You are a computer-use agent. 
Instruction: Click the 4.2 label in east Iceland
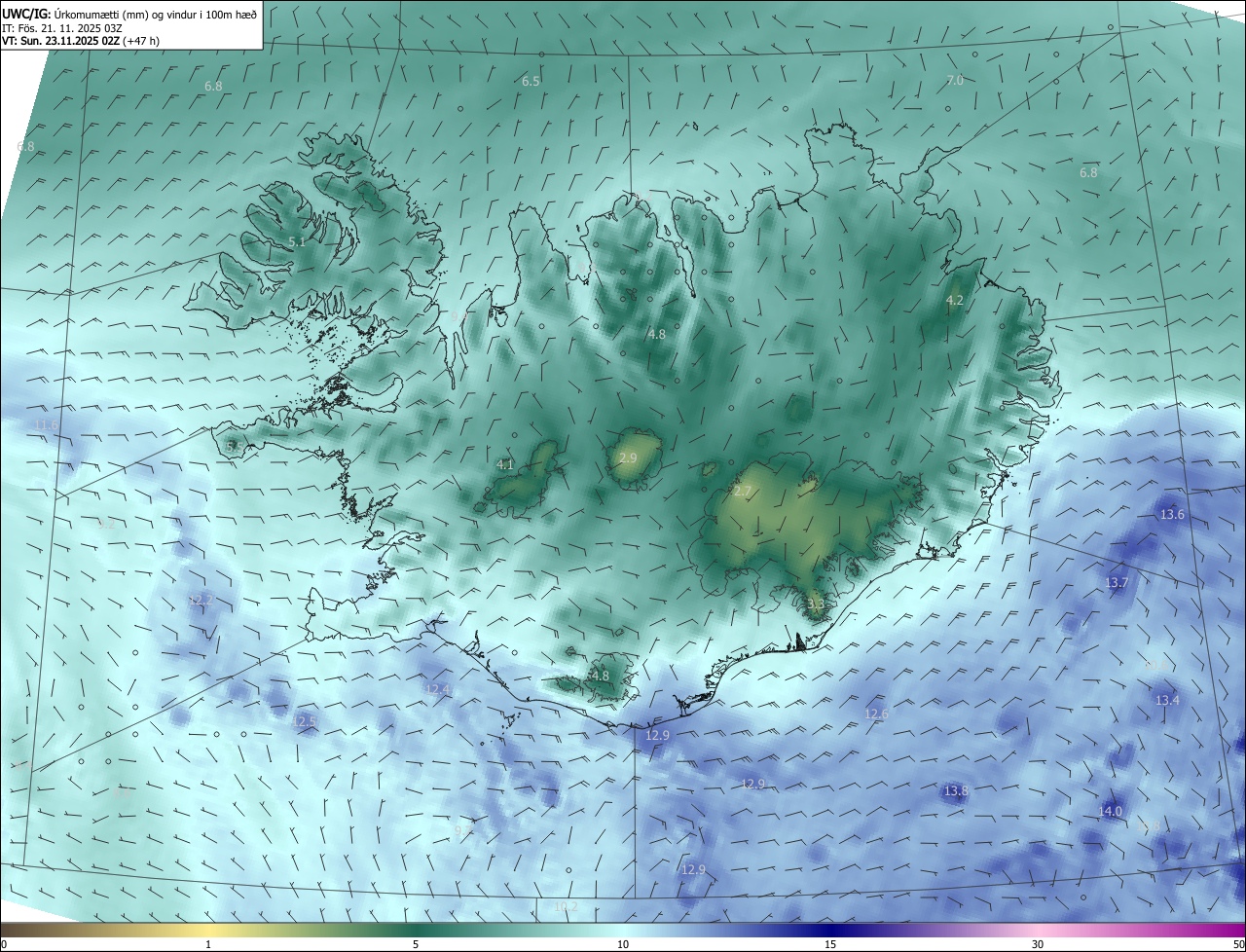(955, 300)
